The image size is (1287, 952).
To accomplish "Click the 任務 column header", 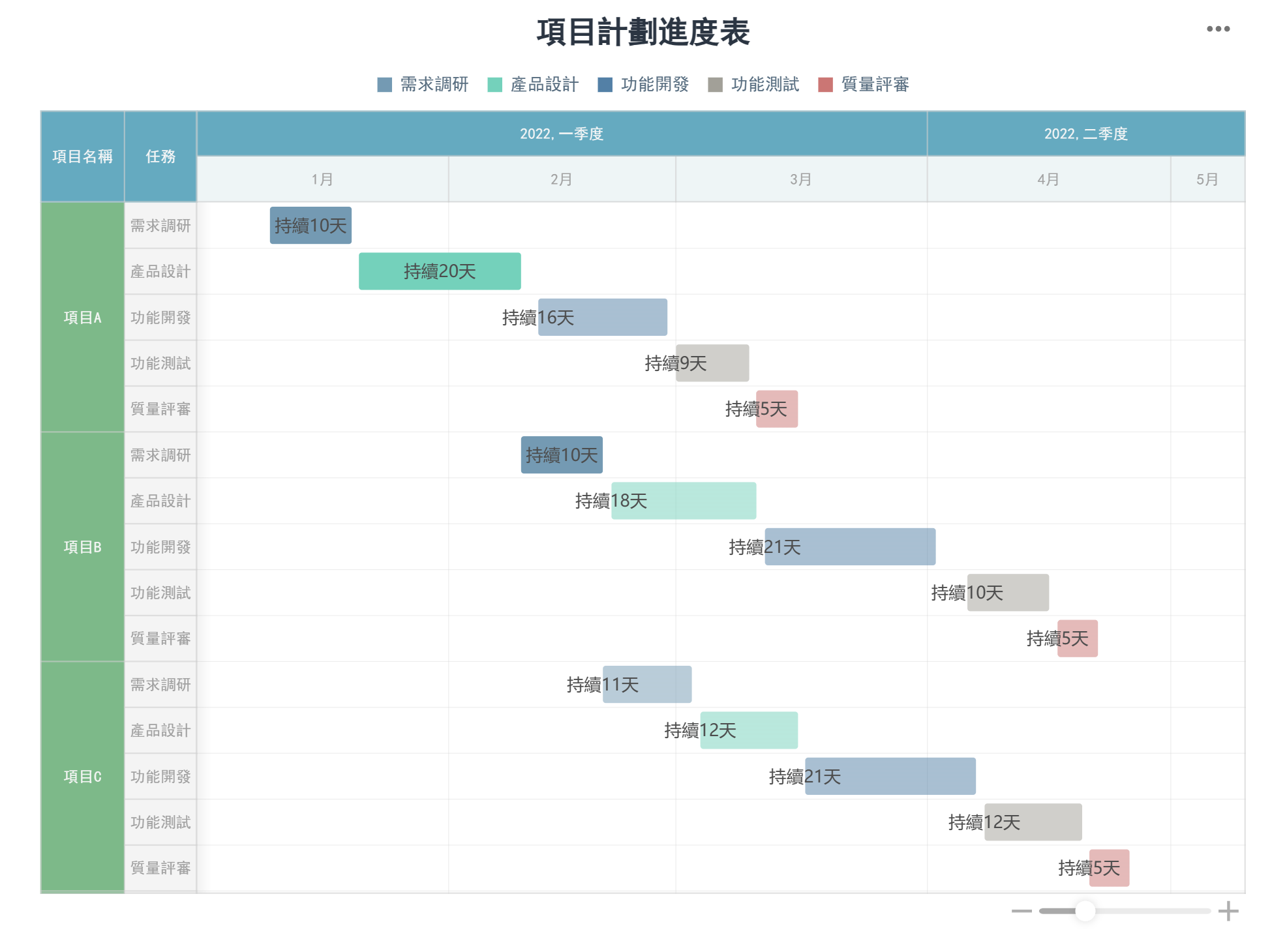I will (160, 156).
